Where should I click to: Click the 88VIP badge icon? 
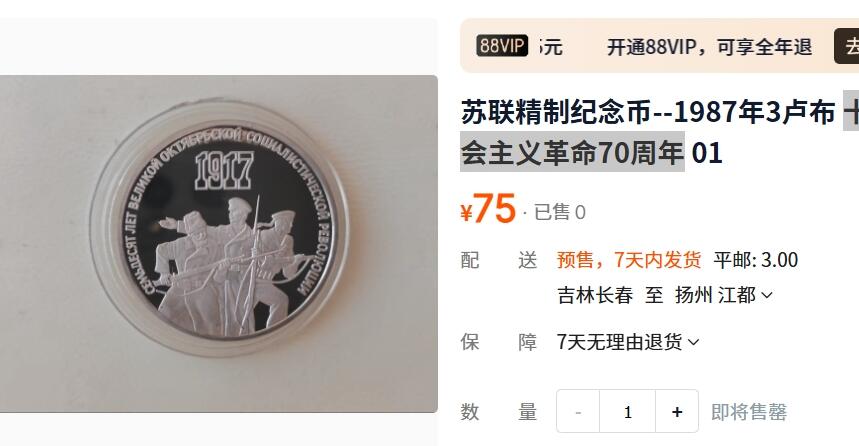[x=502, y=46]
